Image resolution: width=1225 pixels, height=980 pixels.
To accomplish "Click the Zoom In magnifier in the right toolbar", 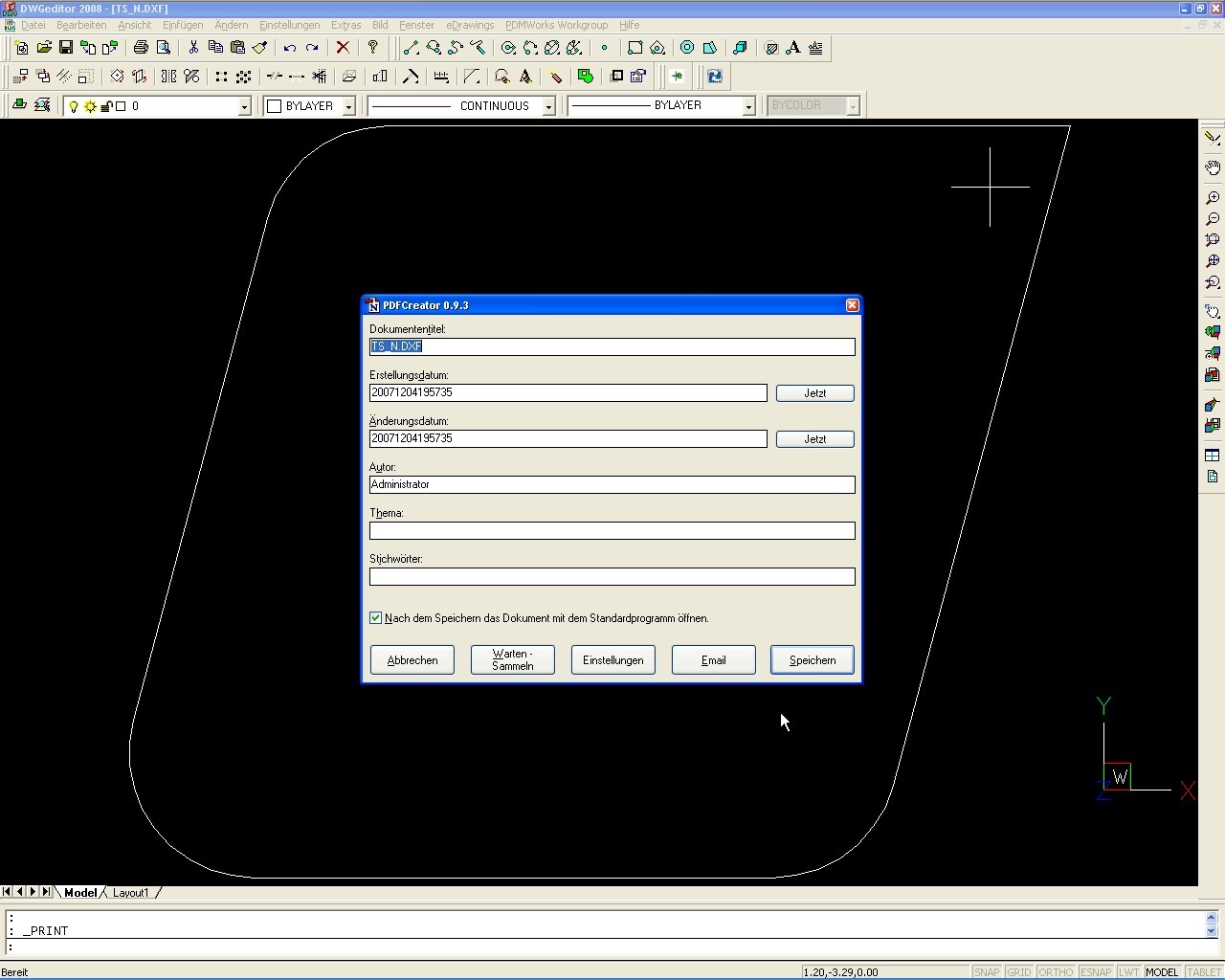I will [1213, 198].
